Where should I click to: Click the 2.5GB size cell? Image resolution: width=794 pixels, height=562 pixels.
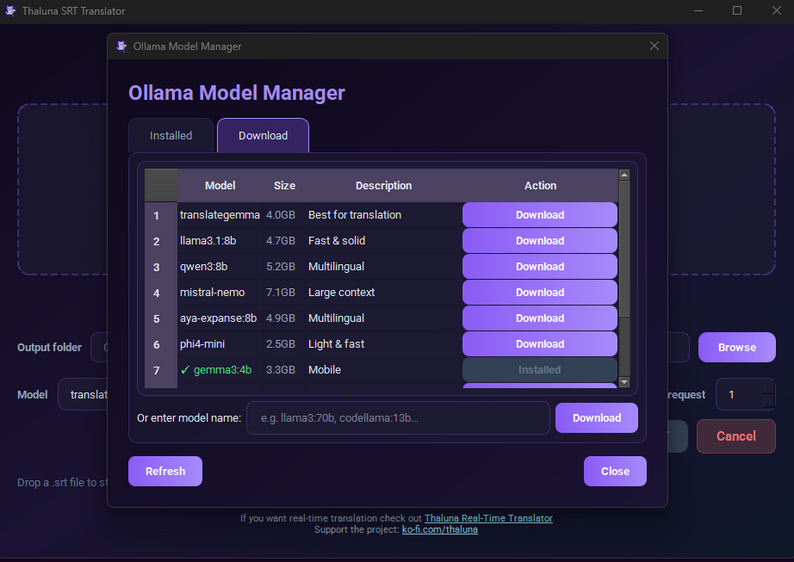tap(284, 344)
